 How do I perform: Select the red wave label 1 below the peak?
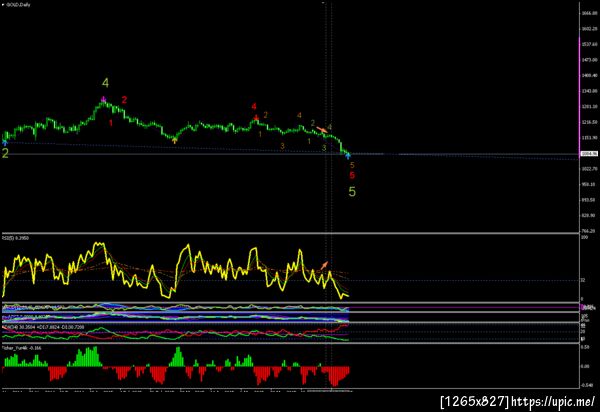point(111,123)
